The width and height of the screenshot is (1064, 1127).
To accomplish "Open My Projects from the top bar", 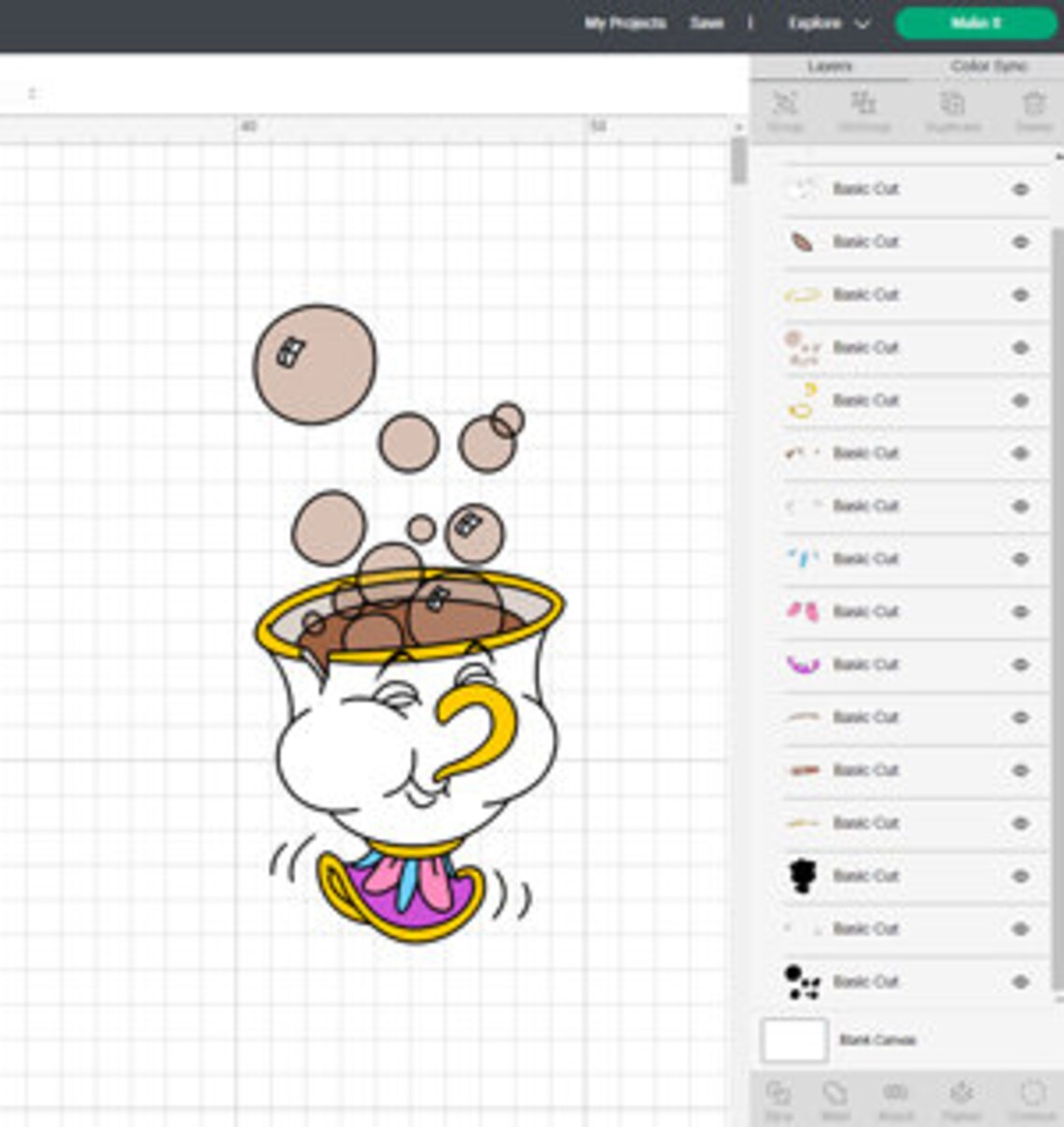I will [x=625, y=23].
